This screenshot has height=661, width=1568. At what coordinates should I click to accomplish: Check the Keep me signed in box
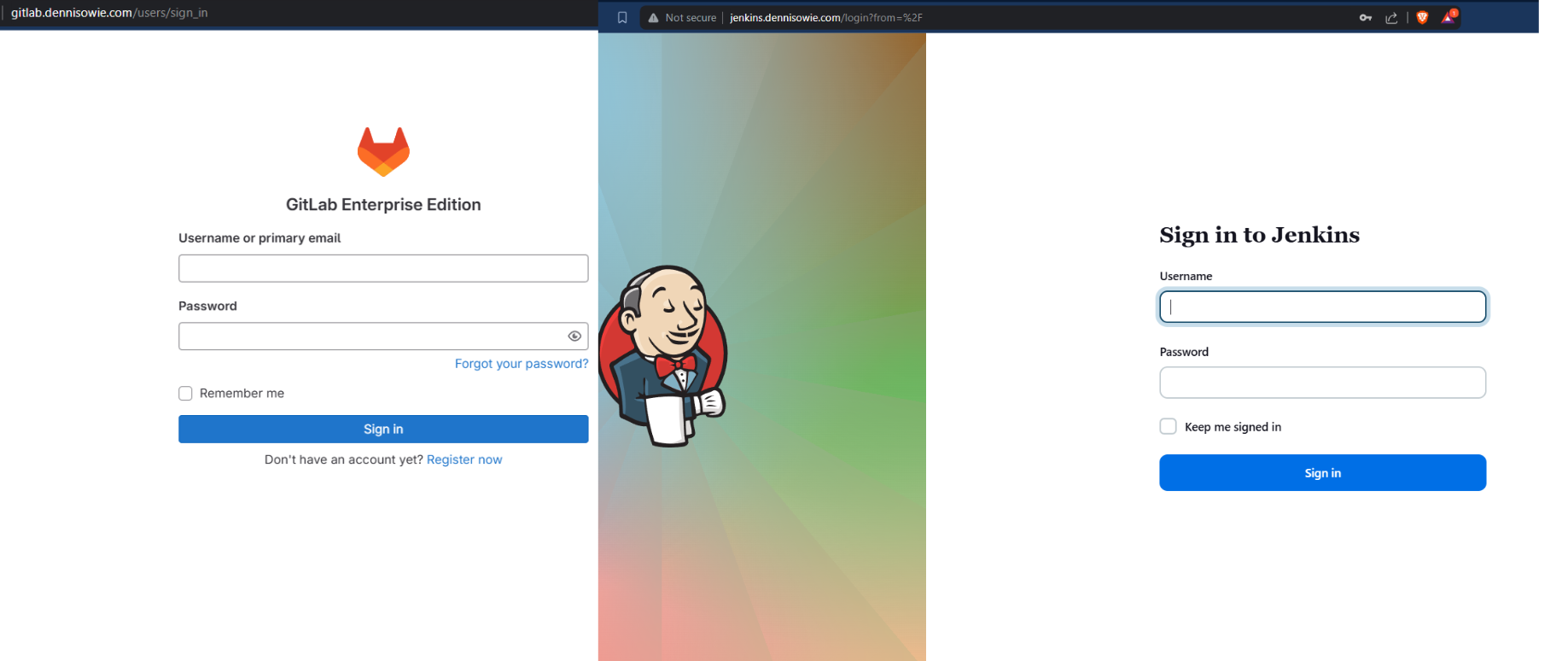(1168, 427)
